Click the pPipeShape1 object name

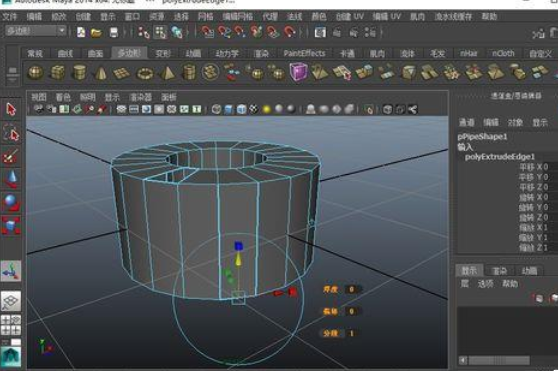(482, 137)
